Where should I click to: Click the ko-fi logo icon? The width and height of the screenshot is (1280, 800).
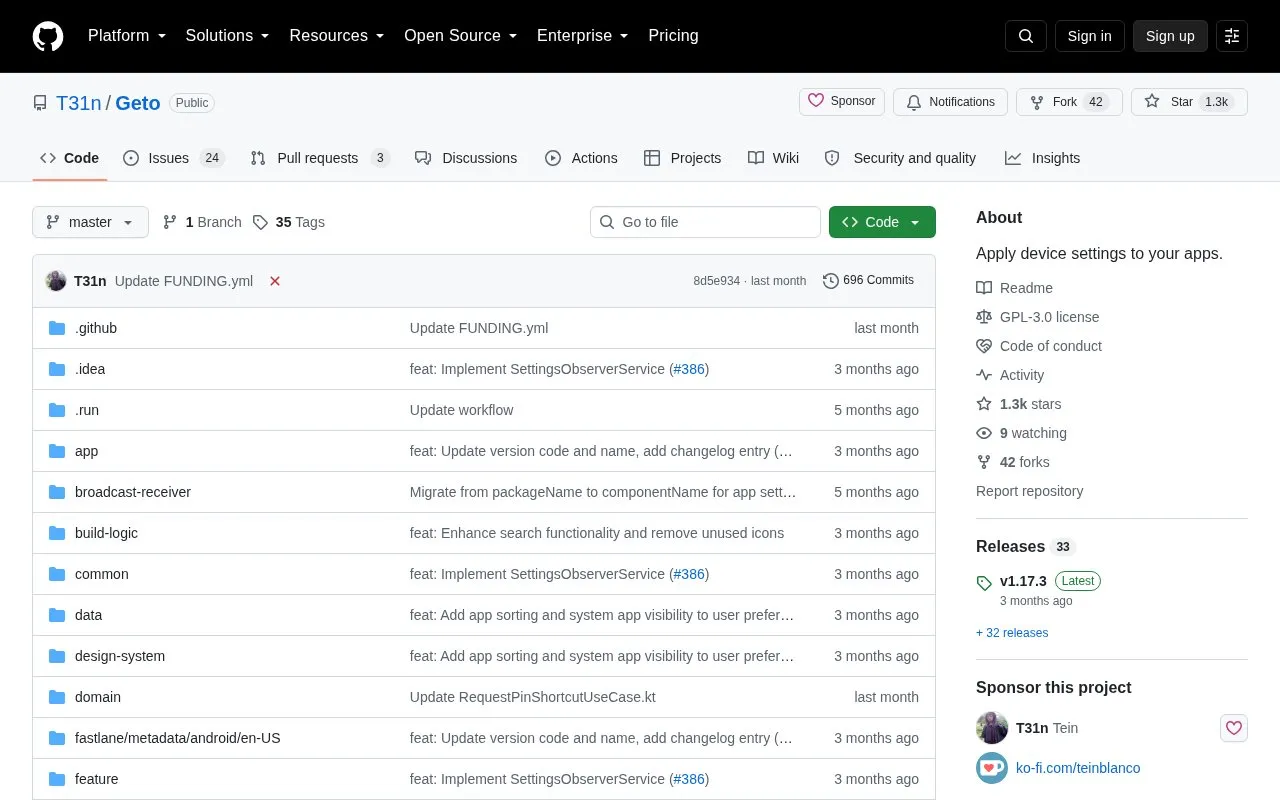pyautogui.click(x=992, y=768)
